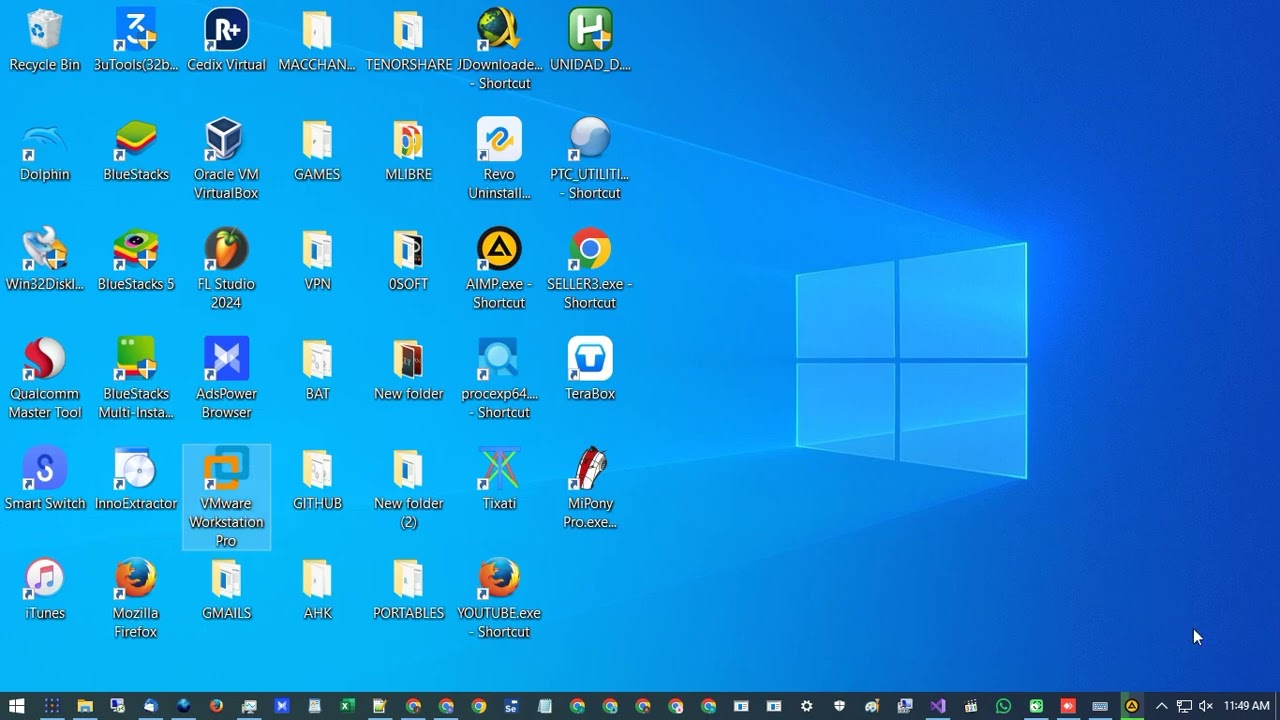Select the 0SOFT folder
Viewport: 1280px width, 720px height.
pyautogui.click(x=408, y=260)
